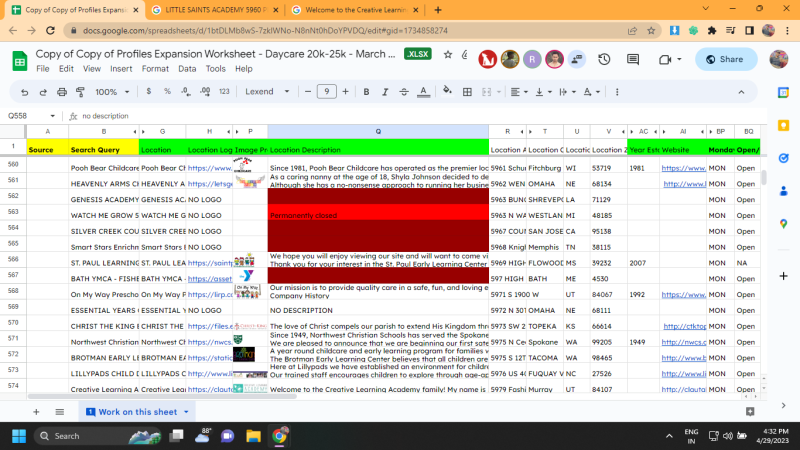Open text color picker
The width and height of the screenshot is (800, 450).
423,92
